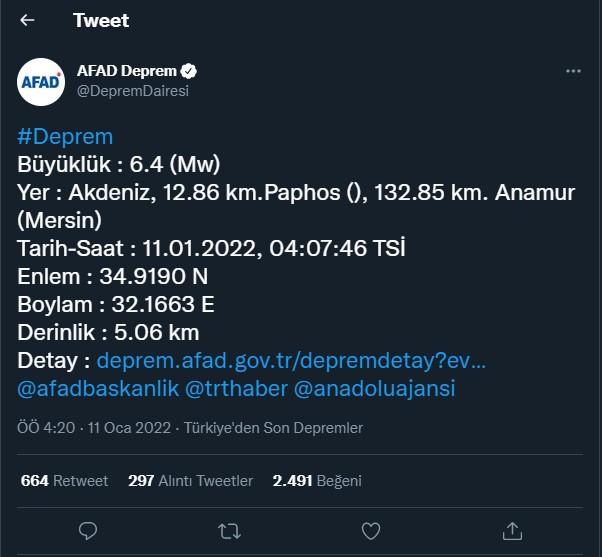The width and height of the screenshot is (602, 557).
Task: Share the tweet via share icon
Action: point(512,528)
